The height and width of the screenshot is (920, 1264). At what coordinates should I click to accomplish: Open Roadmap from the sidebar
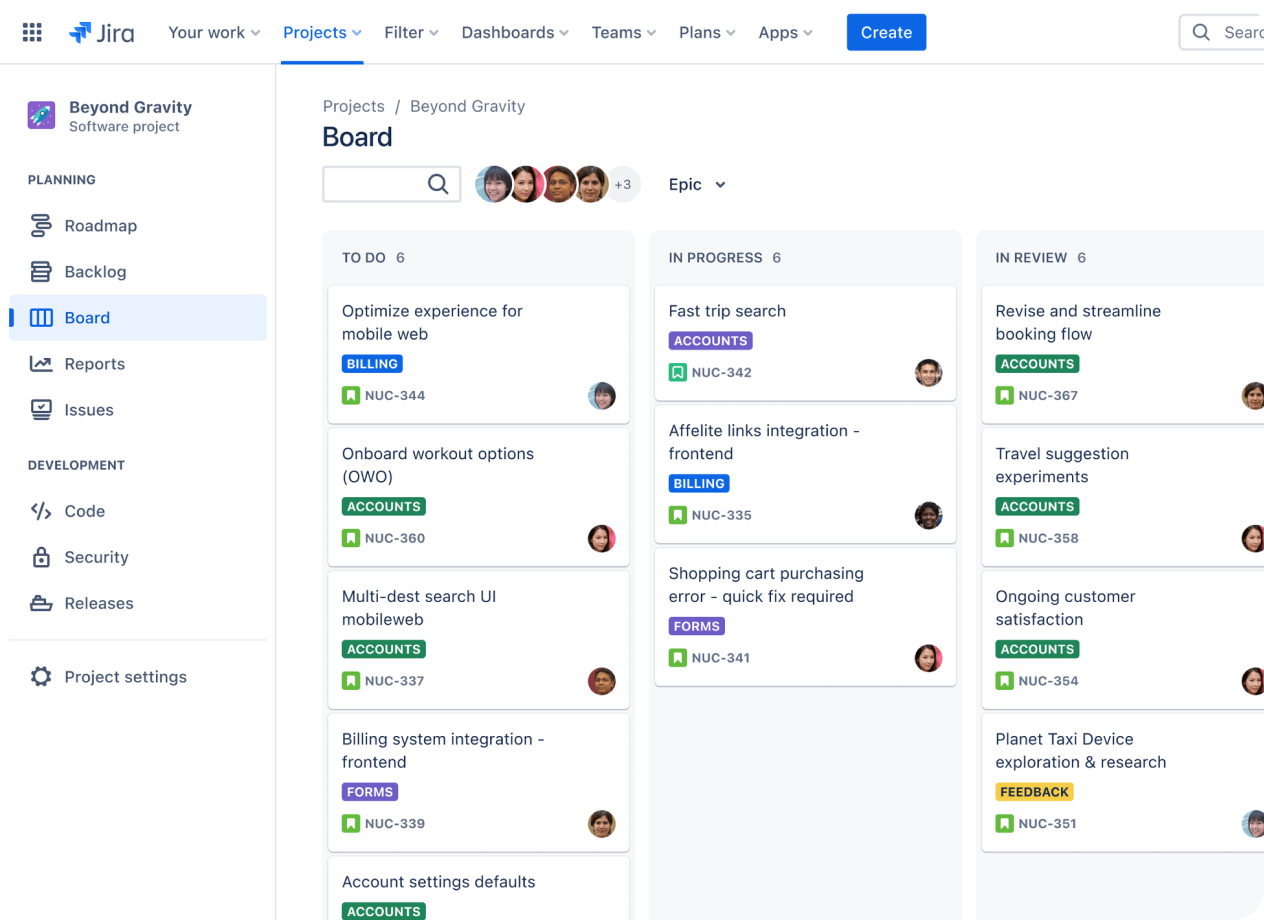pos(100,226)
